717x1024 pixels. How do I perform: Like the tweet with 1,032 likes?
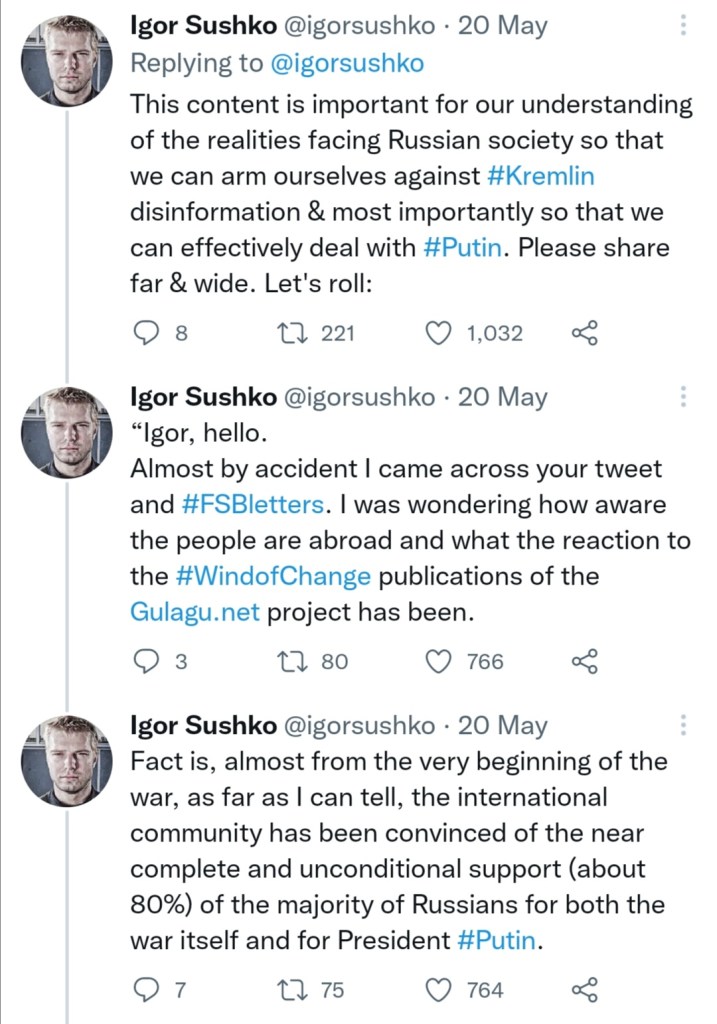(x=438, y=333)
